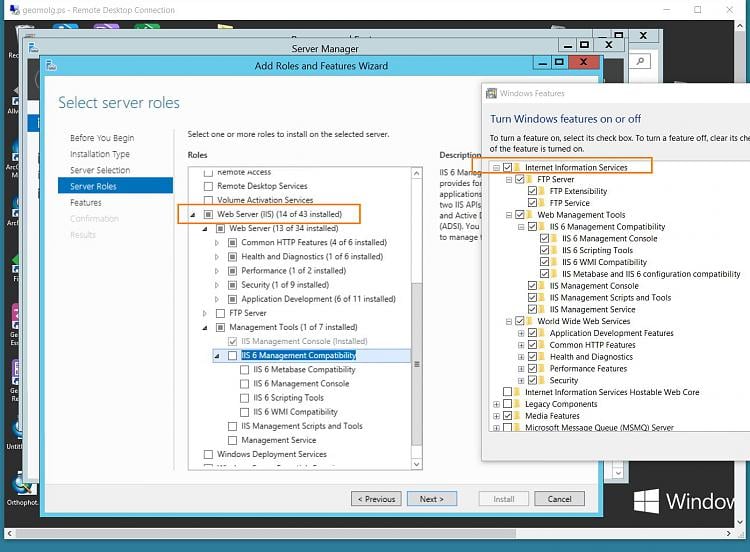Click Web Management Tools folder icon
Image resolution: width=750 pixels, height=552 pixels.
click(529, 215)
